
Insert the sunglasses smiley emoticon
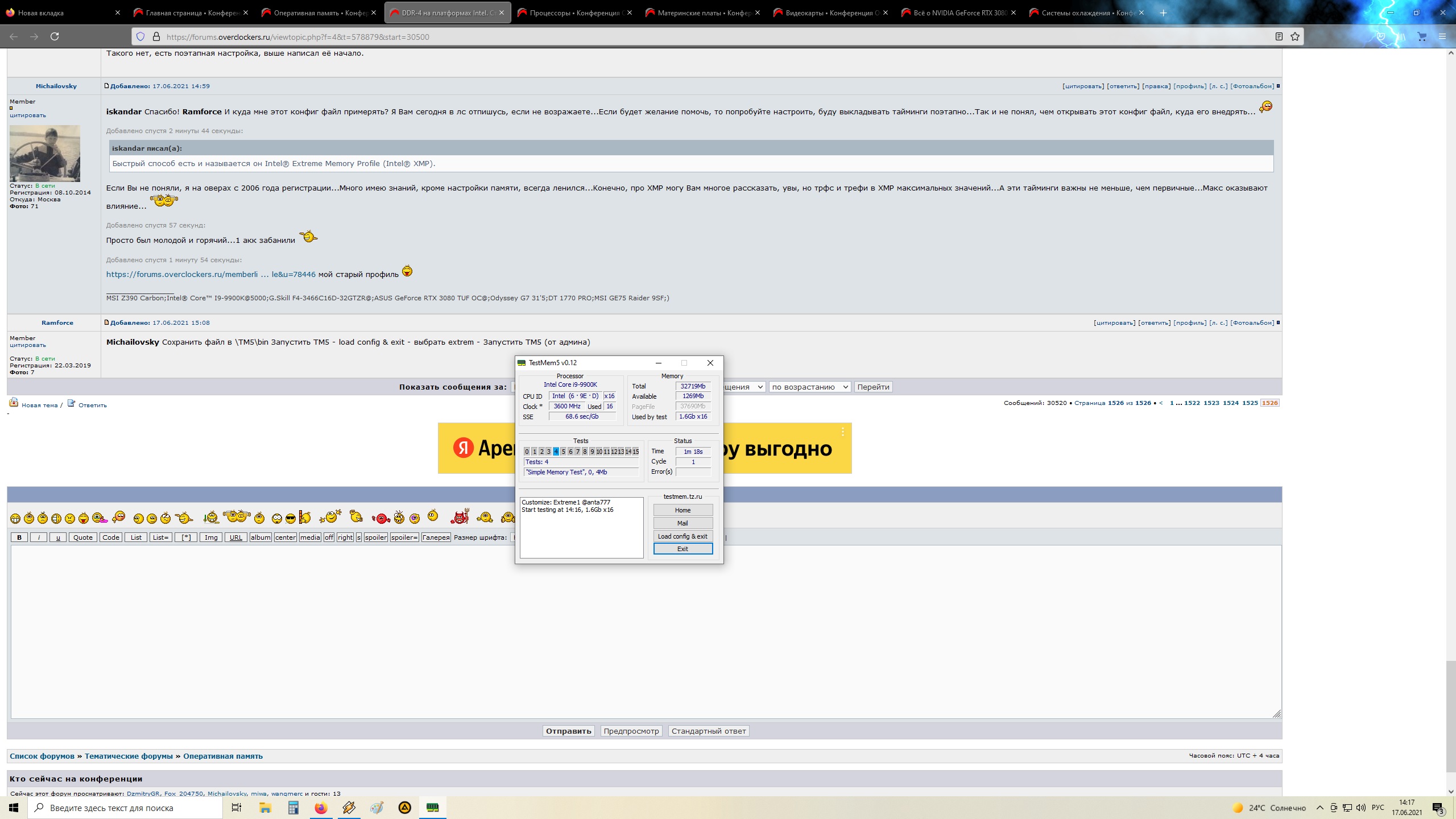click(x=291, y=518)
